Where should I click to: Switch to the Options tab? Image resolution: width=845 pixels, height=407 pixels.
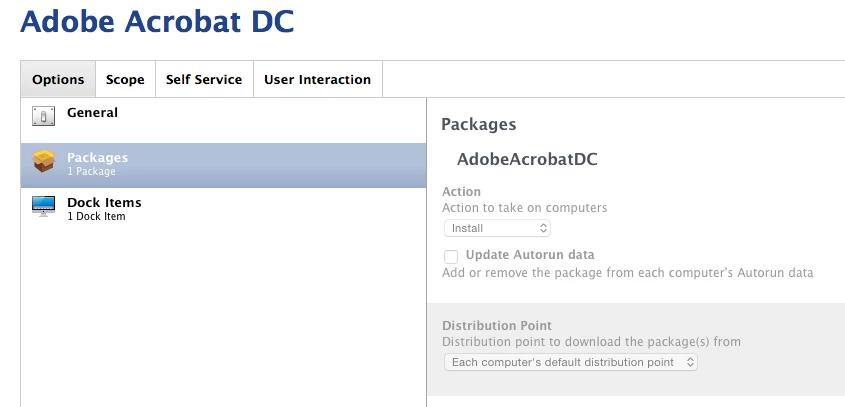[x=58, y=79]
